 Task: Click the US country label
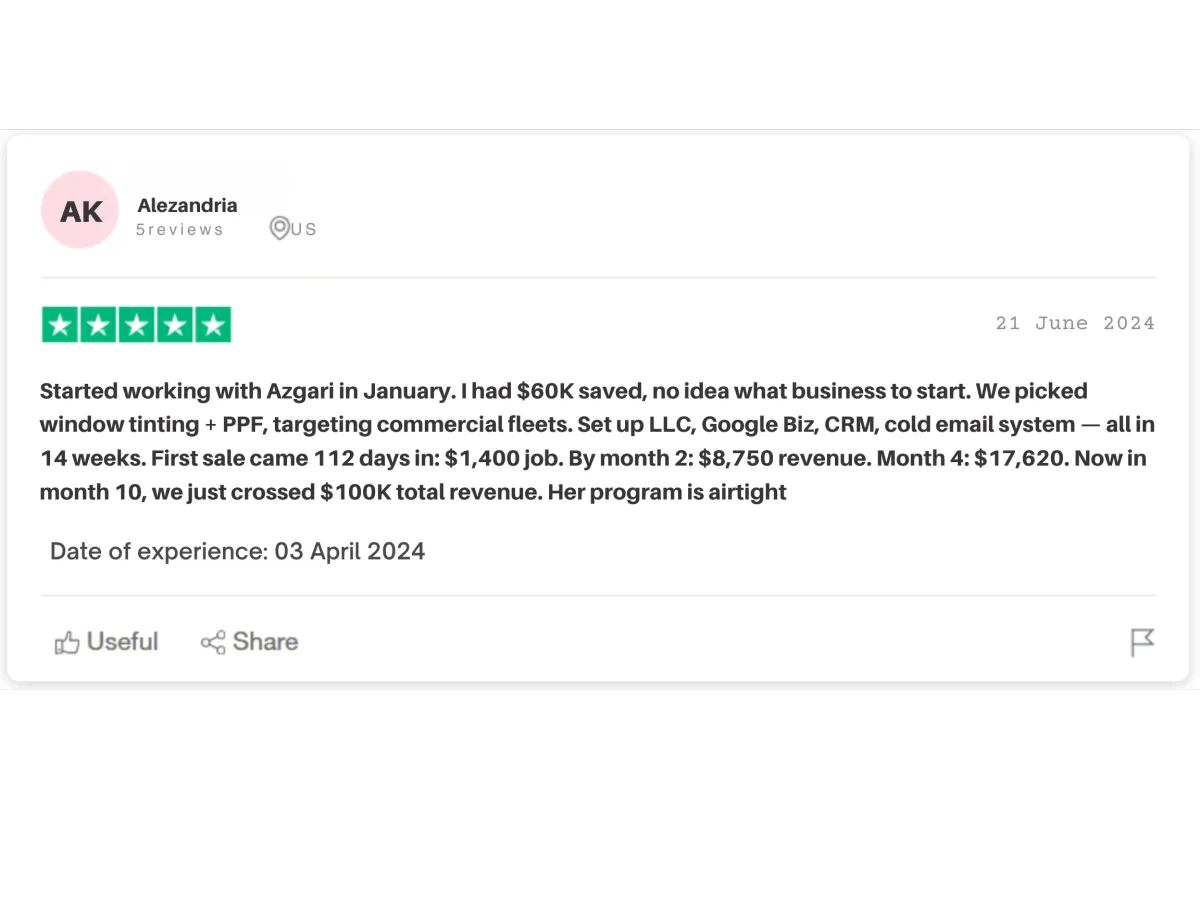point(304,230)
